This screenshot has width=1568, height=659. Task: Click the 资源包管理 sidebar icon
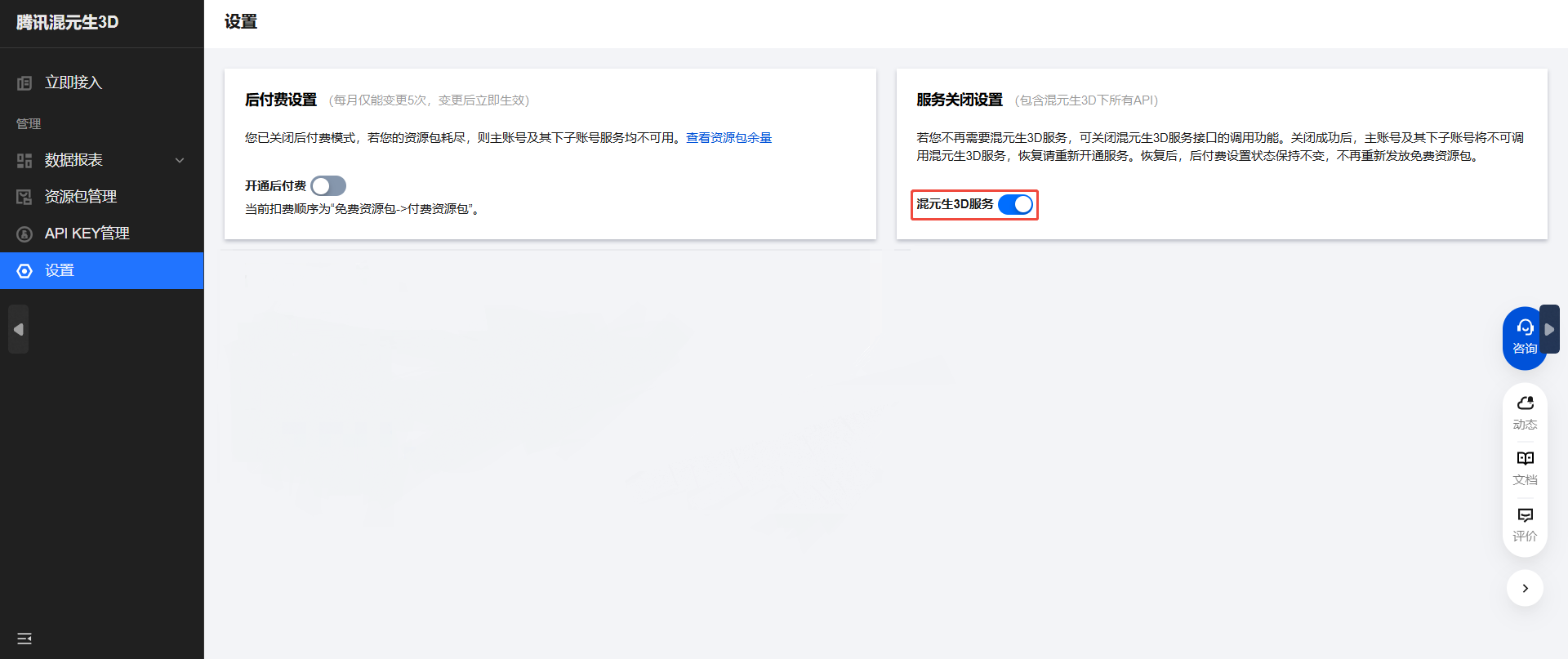click(x=24, y=197)
